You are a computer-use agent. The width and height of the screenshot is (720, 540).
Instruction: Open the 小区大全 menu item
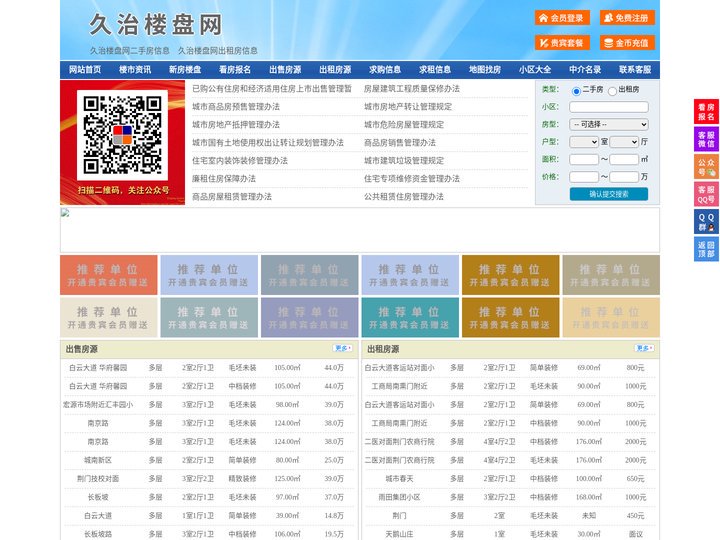point(535,70)
